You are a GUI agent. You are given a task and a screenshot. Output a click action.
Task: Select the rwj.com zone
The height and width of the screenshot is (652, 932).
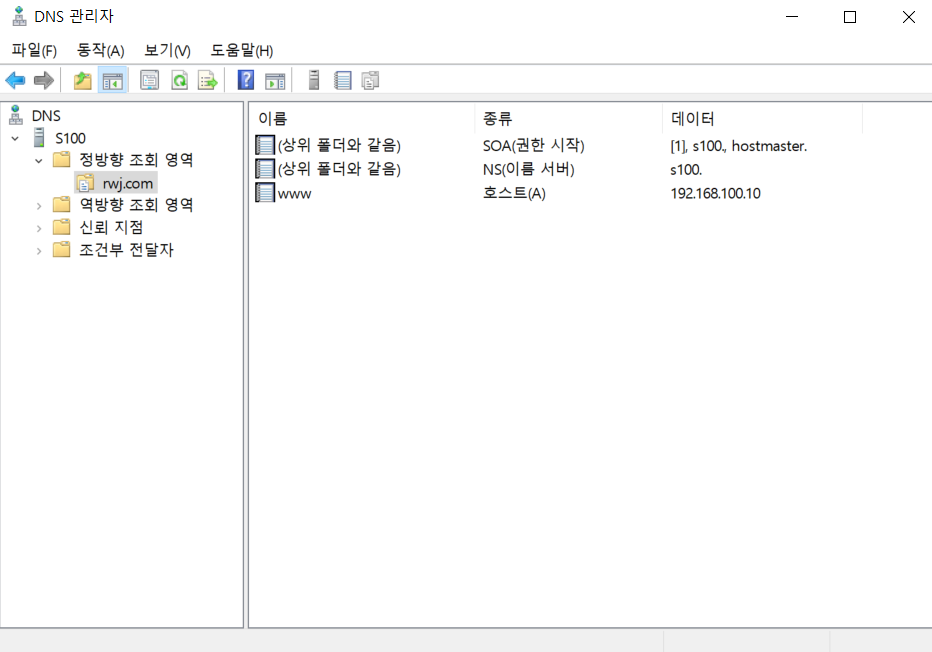(127, 183)
